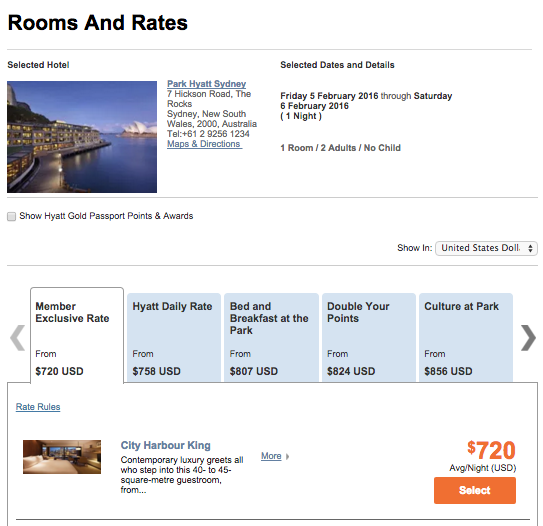This screenshot has height=526, width=543.
Task: Click the hotel telephone number
Action: 208,134
